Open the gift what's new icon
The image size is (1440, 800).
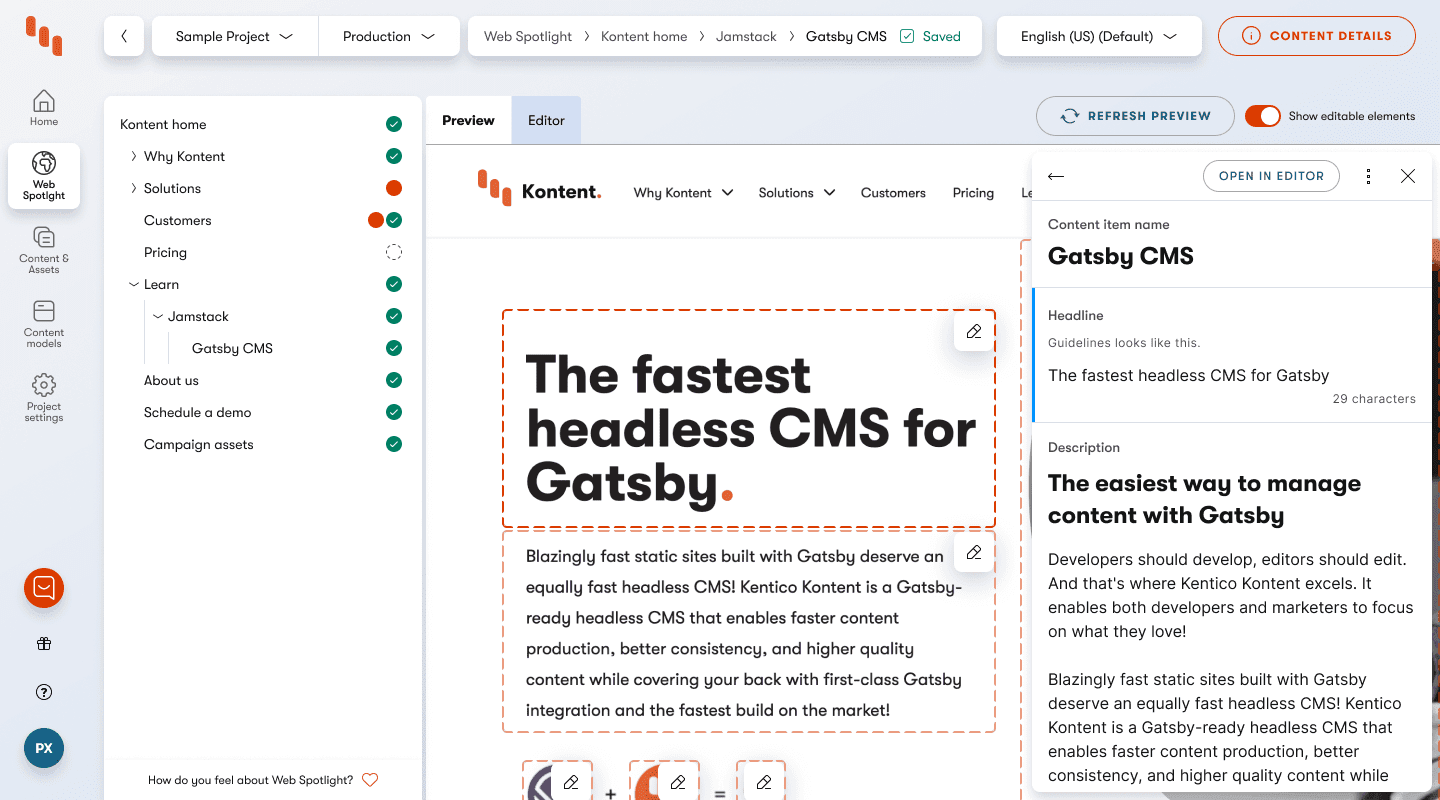(x=44, y=644)
